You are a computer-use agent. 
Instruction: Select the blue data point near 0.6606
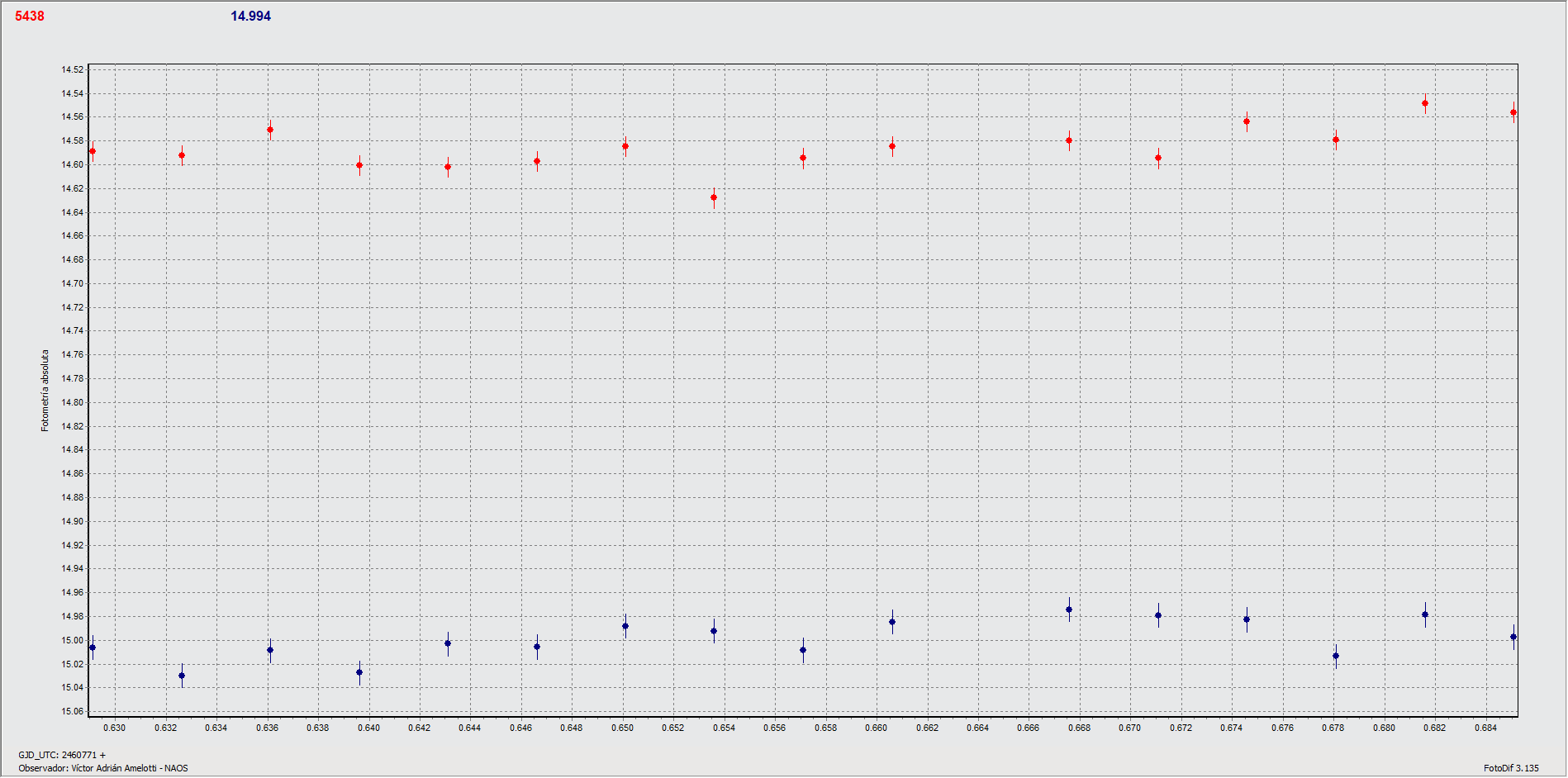point(892,622)
